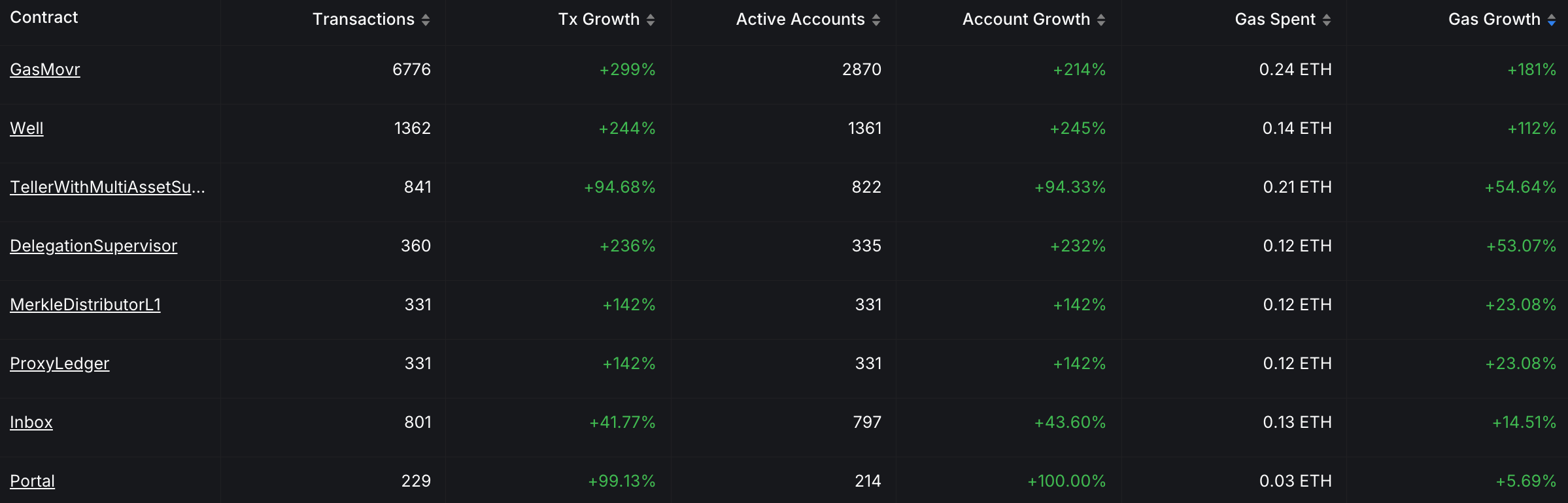
Task: Select the ProxyLedger contract link
Action: (x=60, y=363)
